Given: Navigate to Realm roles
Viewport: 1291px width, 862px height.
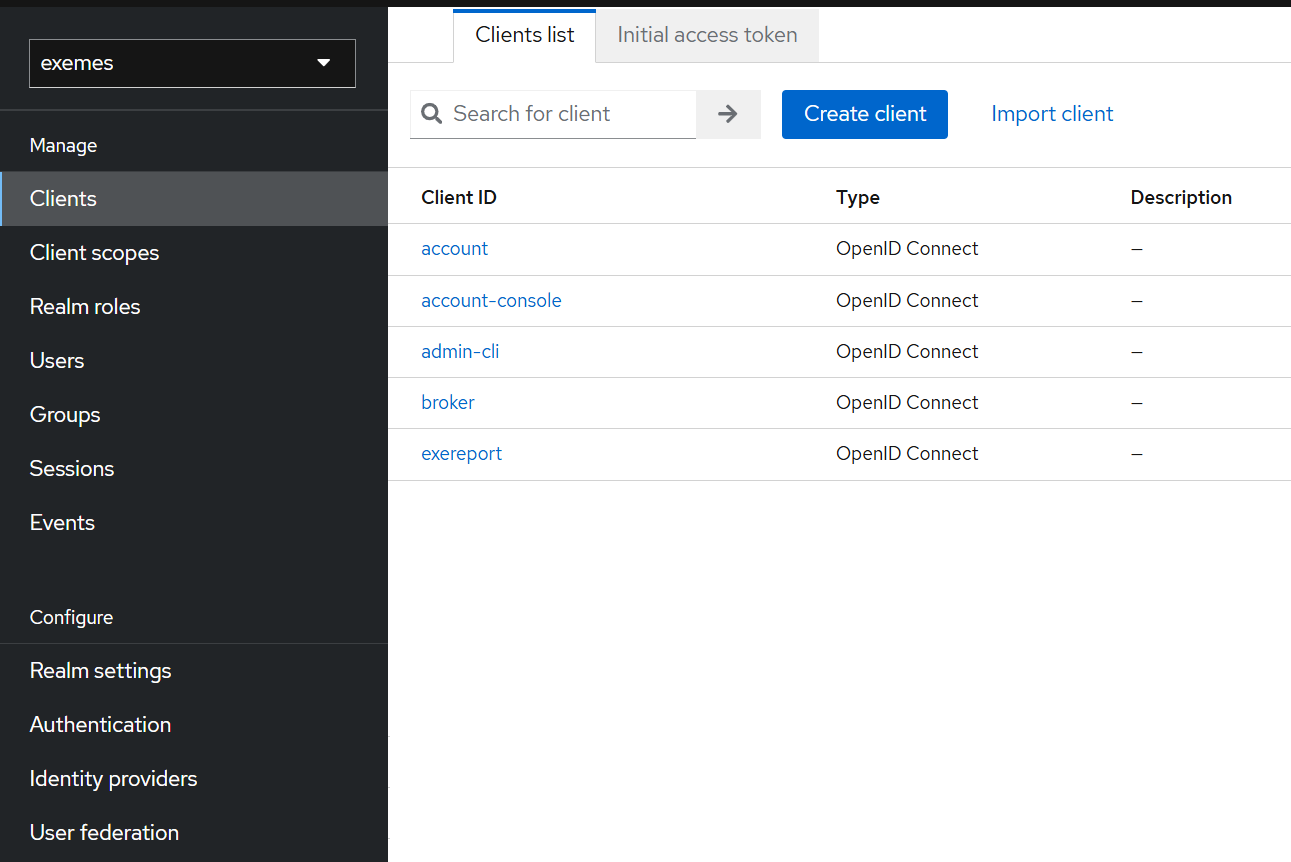Looking at the screenshot, I should pyautogui.click(x=85, y=307).
